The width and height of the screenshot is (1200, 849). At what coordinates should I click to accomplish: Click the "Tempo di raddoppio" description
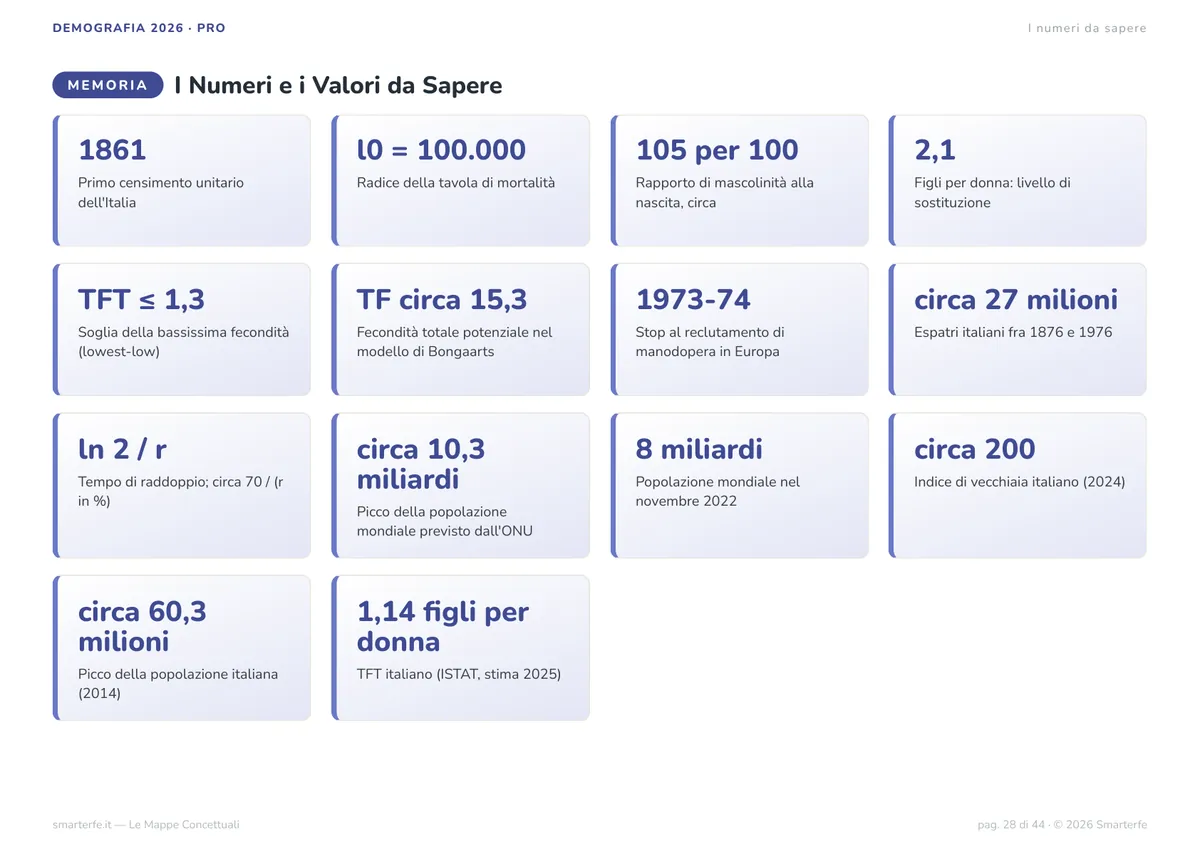[x=180, y=491]
